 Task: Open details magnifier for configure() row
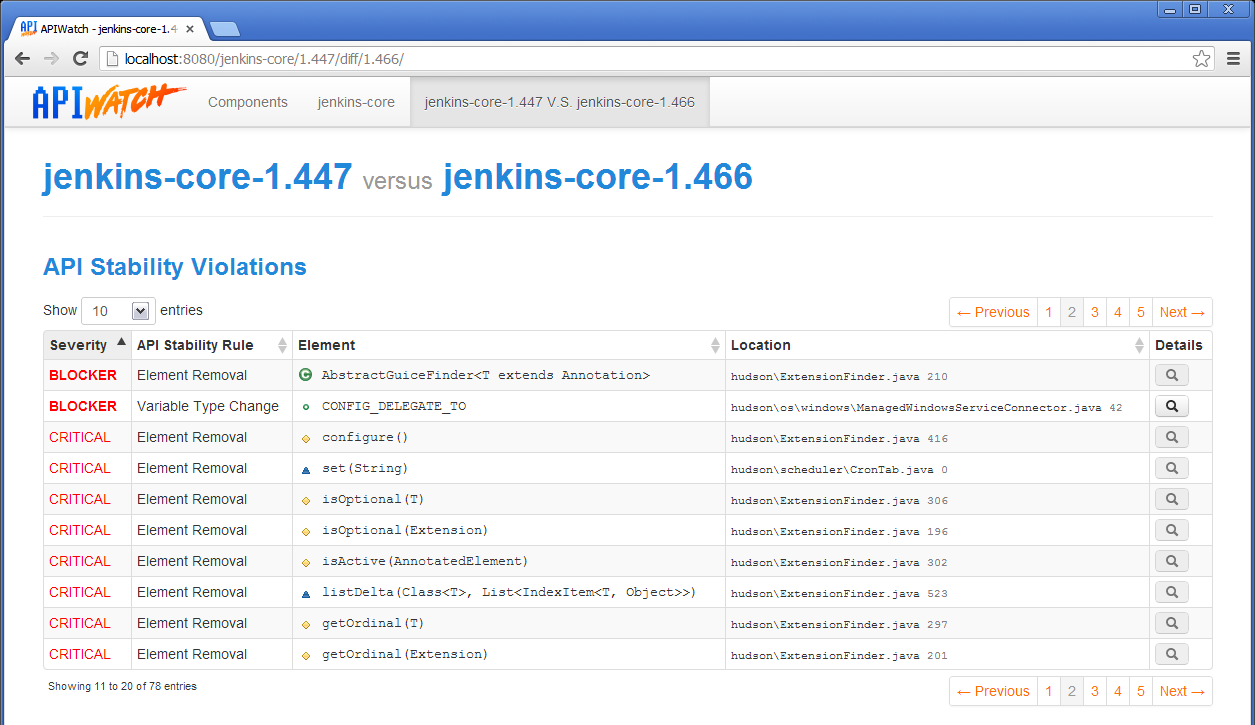1171,438
